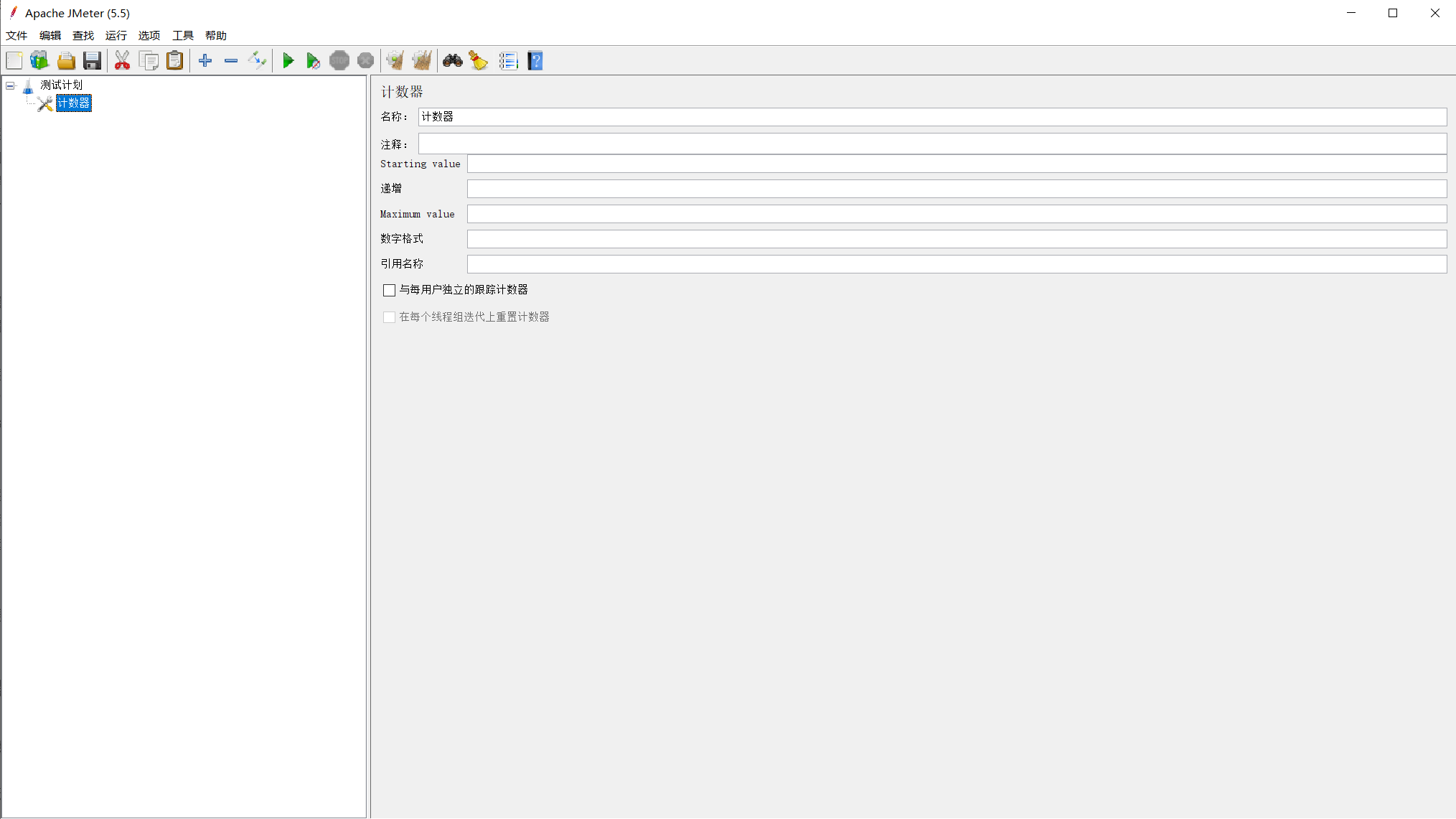Click the New test plan icon
The image size is (1456, 819).
click(x=14, y=61)
